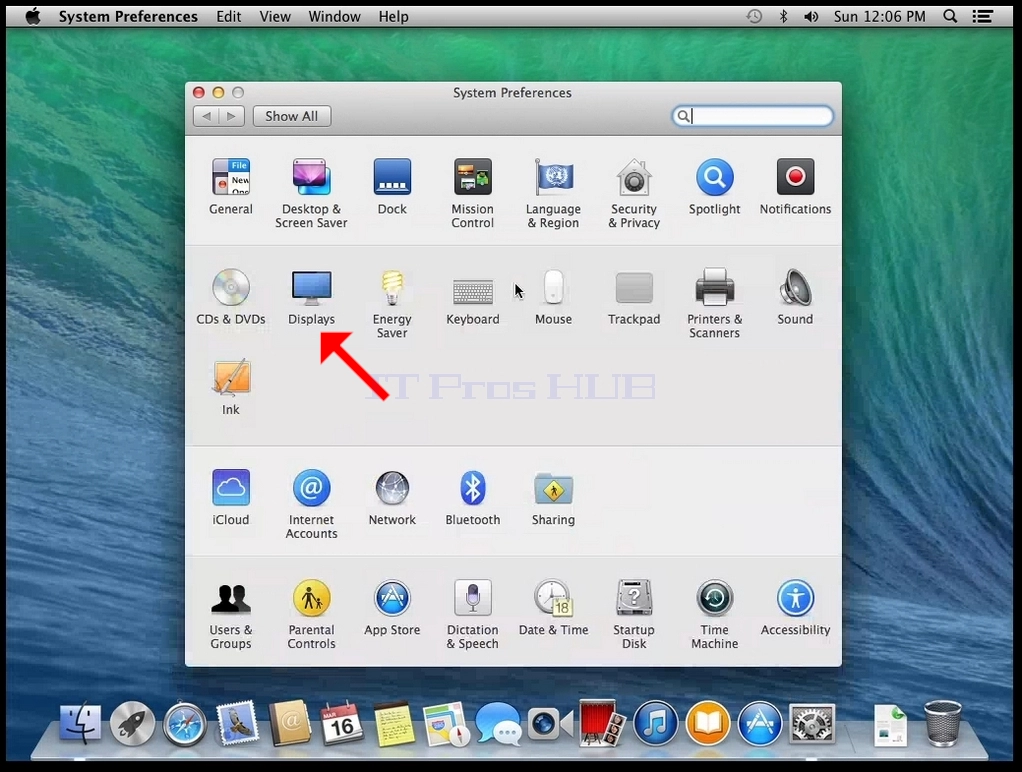1022x772 pixels.
Task: Click the System Preferences search field
Action: [753, 116]
